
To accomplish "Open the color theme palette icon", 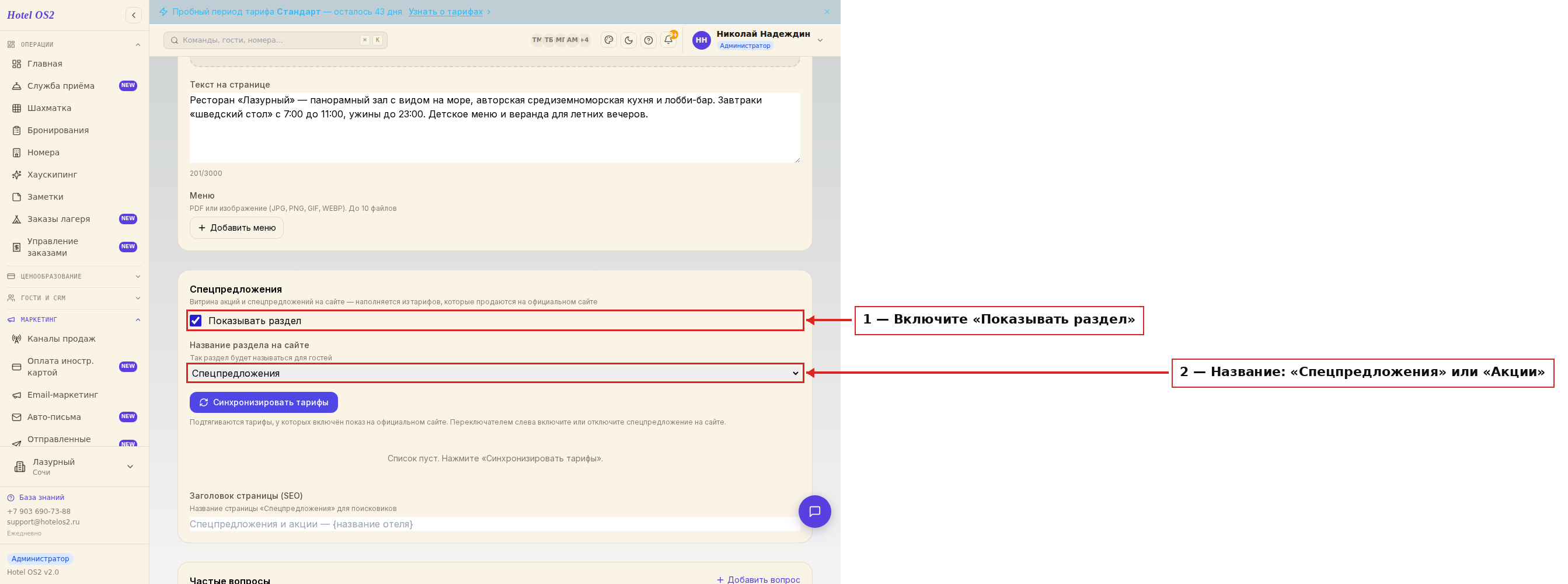I will point(609,40).
